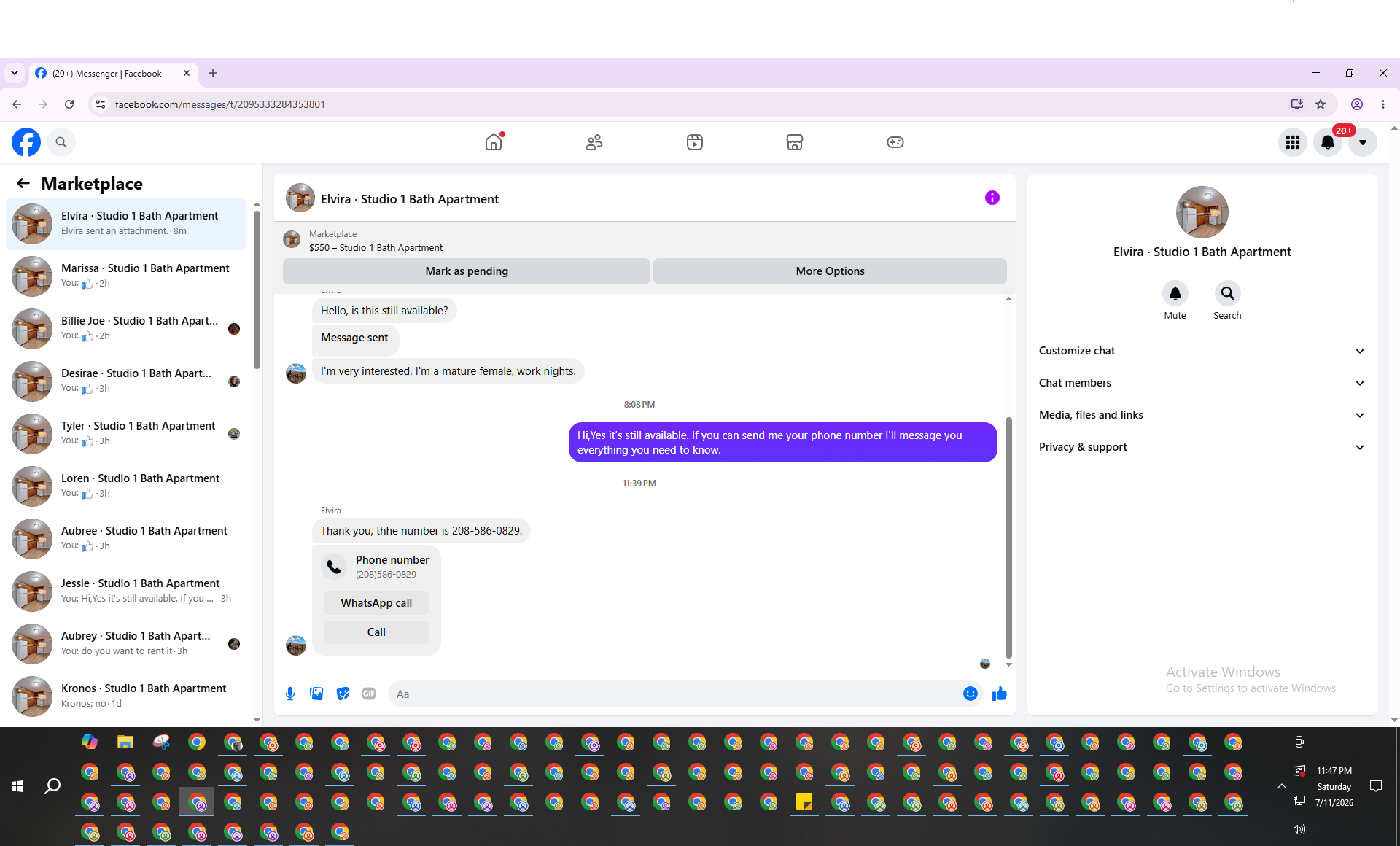Select the Messenger Facebook browser tab
Screen dimensions: 1400x846
114,74
